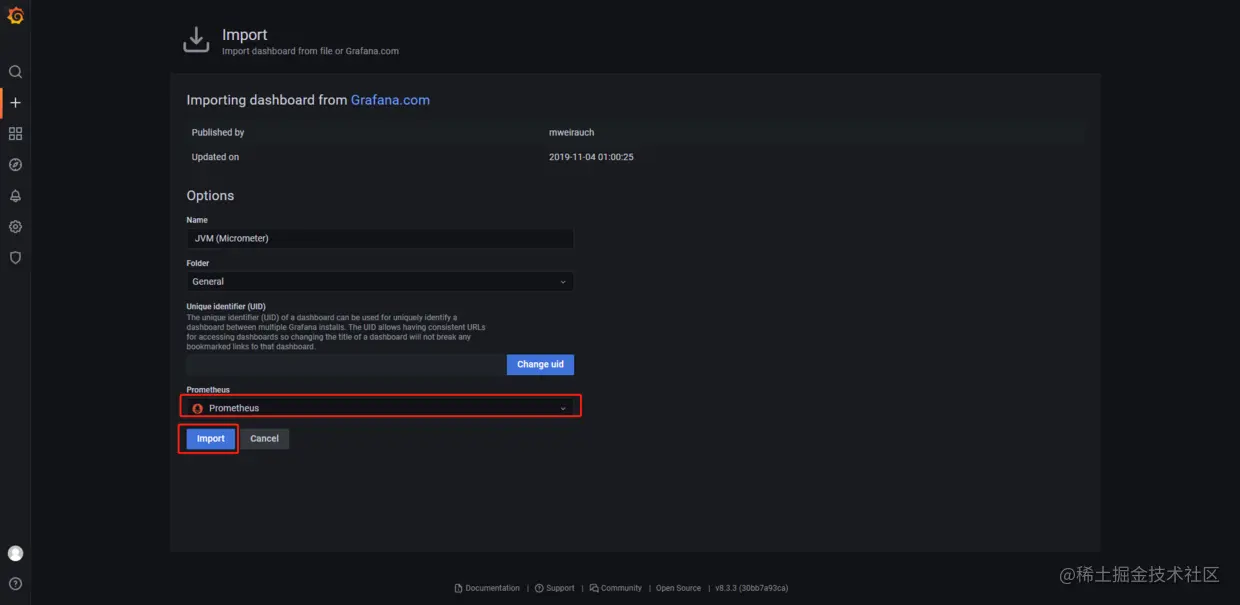
Task: Open the Dashboards grid icon
Action: 15,134
